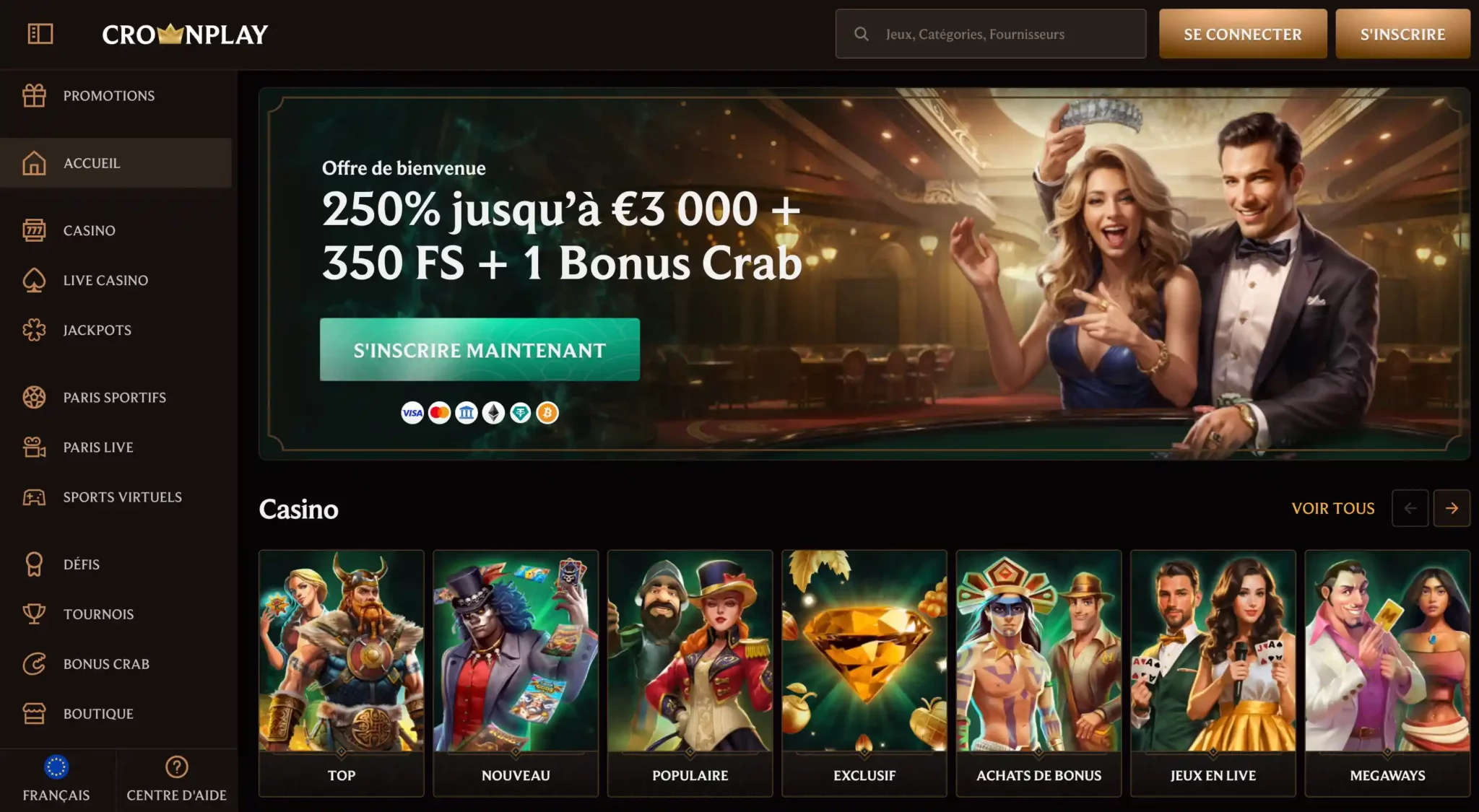Open the Français language selector
Viewport: 1479px width, 812px height.
point(56,780)
